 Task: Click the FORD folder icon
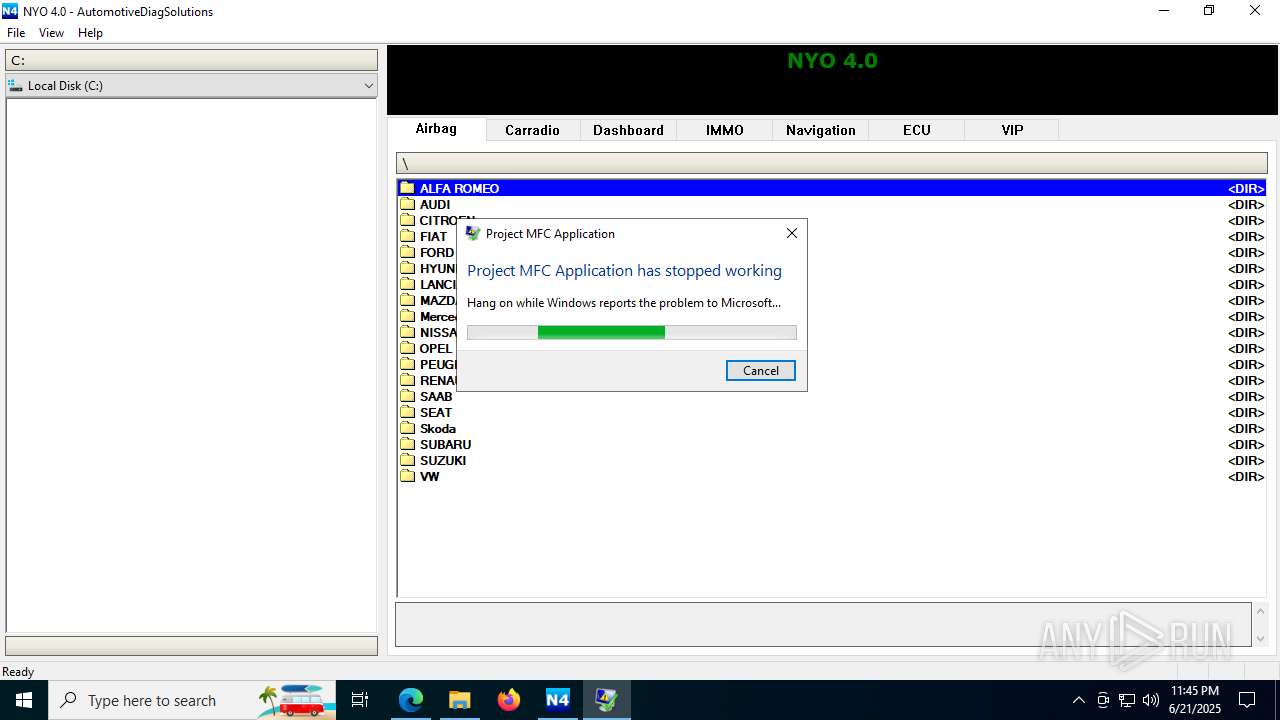click(x=407, y=252)
